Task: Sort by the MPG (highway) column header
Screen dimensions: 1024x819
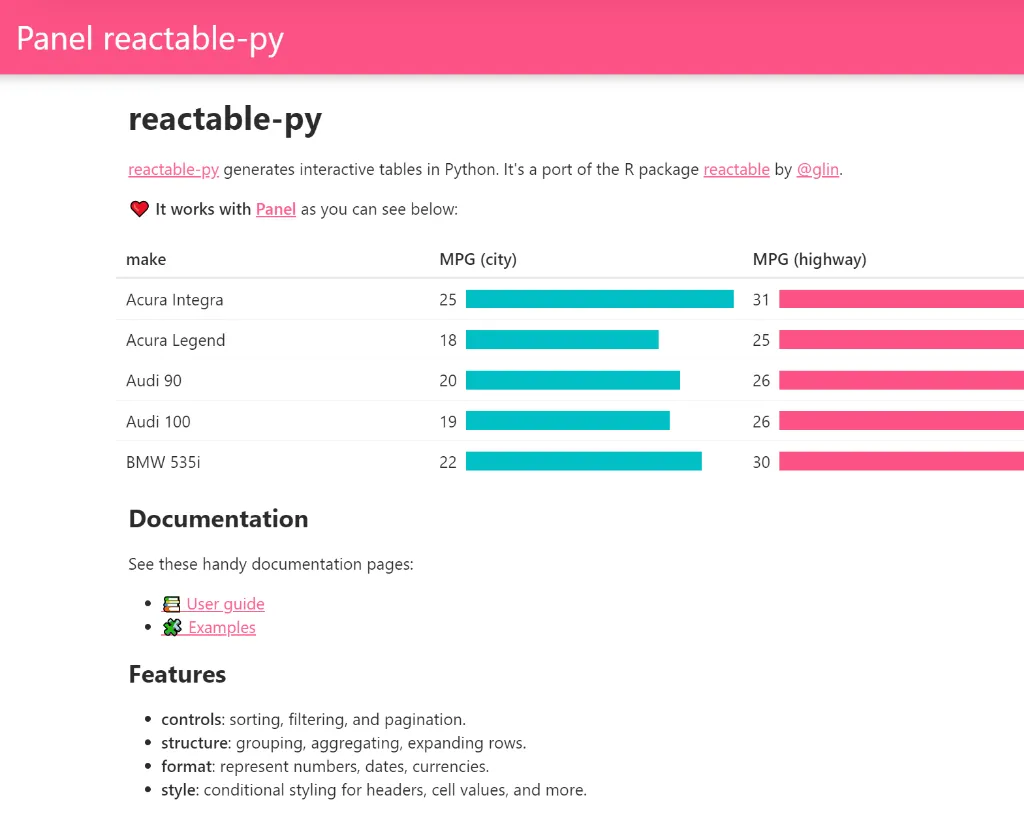Action: coord(809,259)
